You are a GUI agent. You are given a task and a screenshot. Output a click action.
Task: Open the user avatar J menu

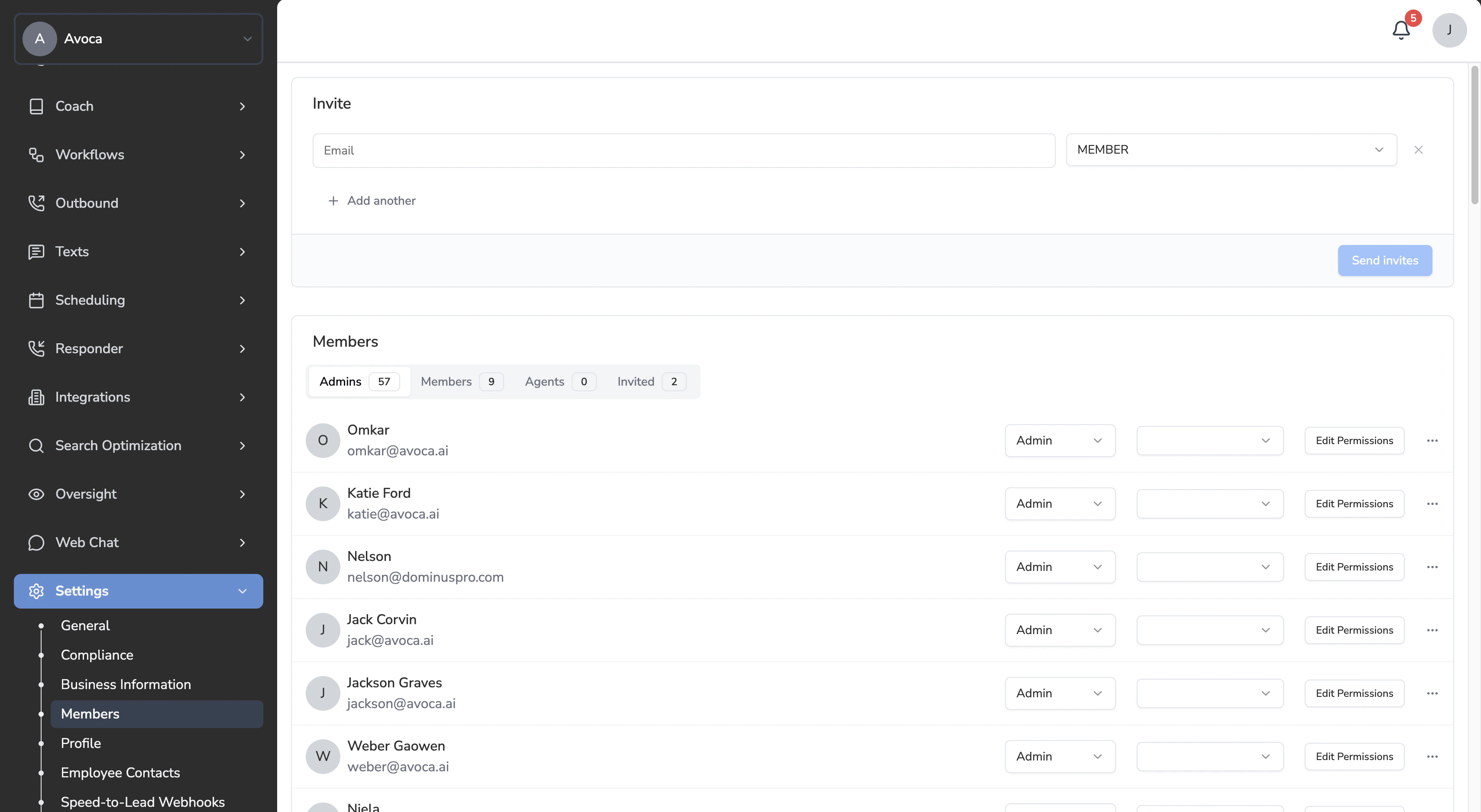(x=1449, y=30)
